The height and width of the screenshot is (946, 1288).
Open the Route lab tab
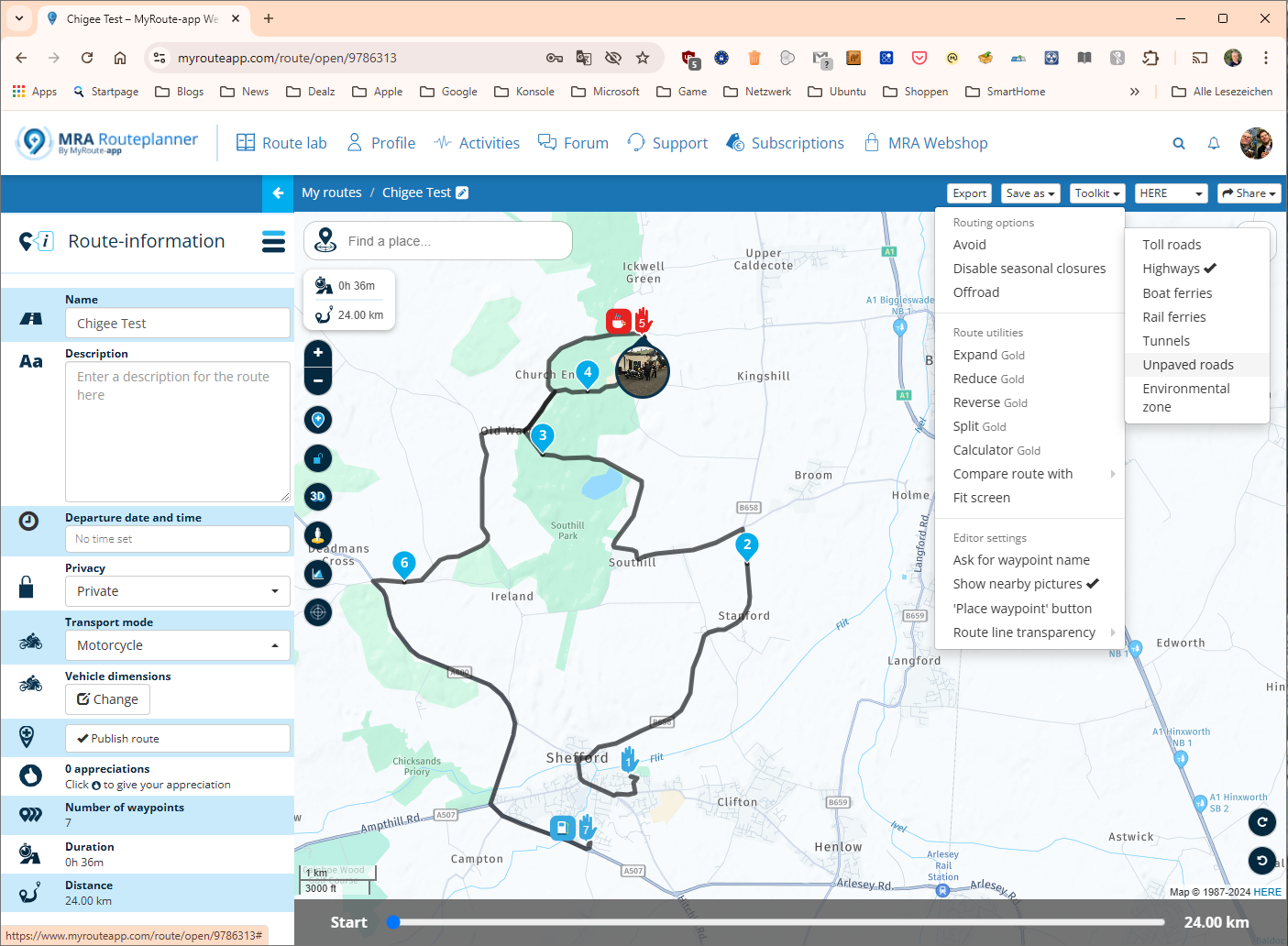point(281,143)
